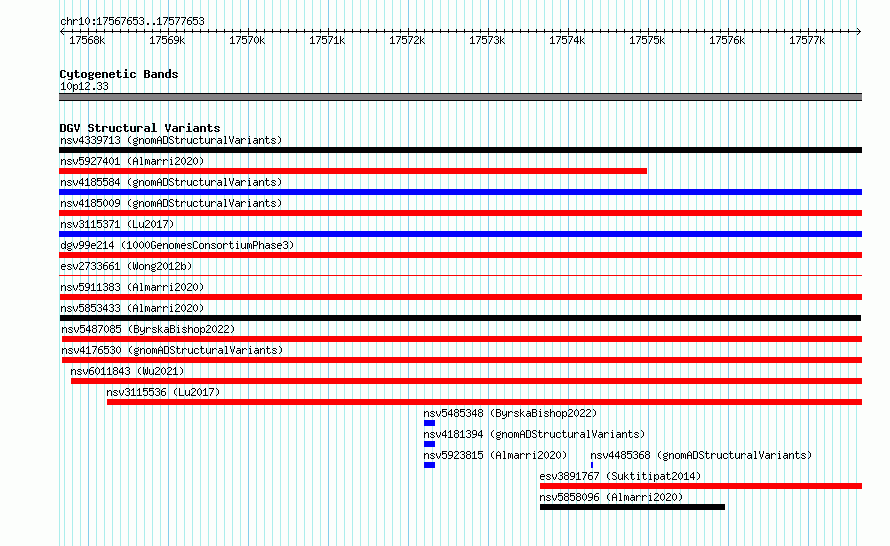Click the Cytogenetic Bands track title

(x=119, y=74)
